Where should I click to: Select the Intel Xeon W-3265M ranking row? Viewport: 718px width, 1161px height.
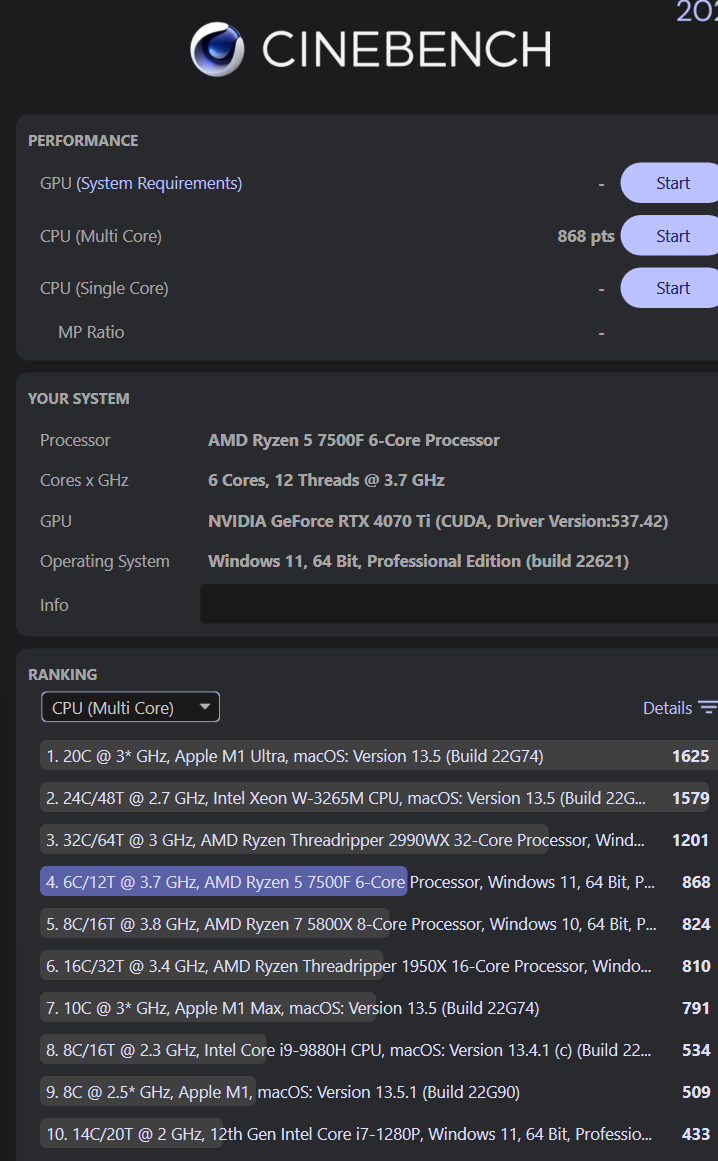(x=350, y=798)
